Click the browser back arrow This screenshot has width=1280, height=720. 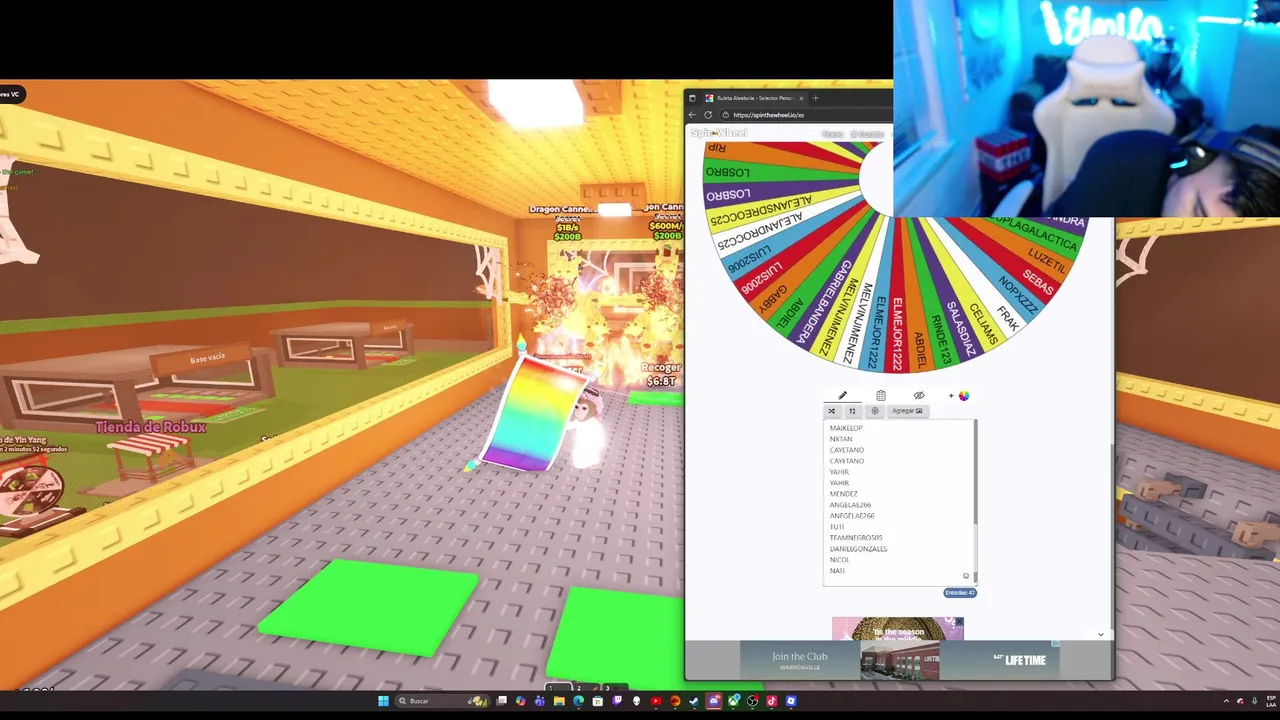click(692, 115)
